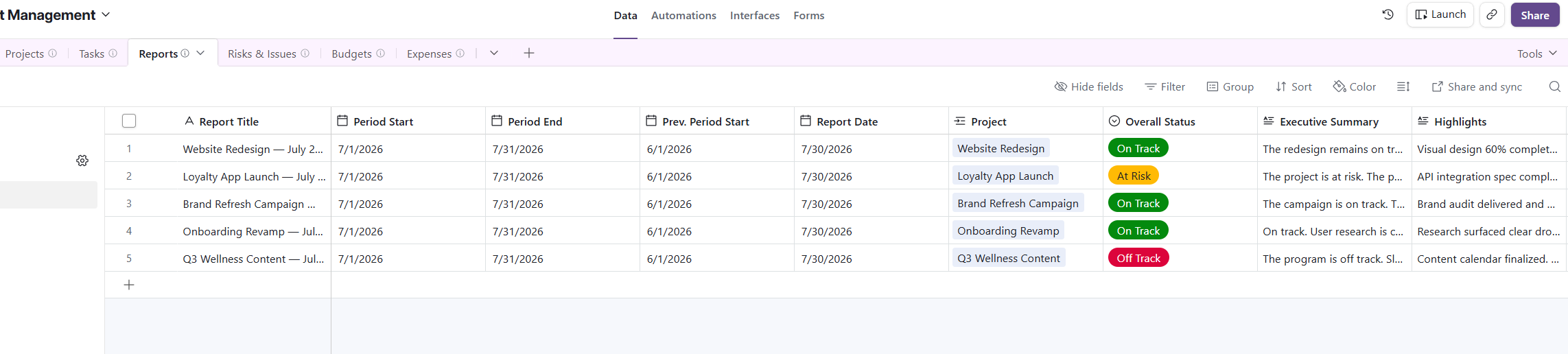Click Prev. Period Start calendar icon
The width and height of the screenshot is (1568, 354).
(x=651, y=121)
